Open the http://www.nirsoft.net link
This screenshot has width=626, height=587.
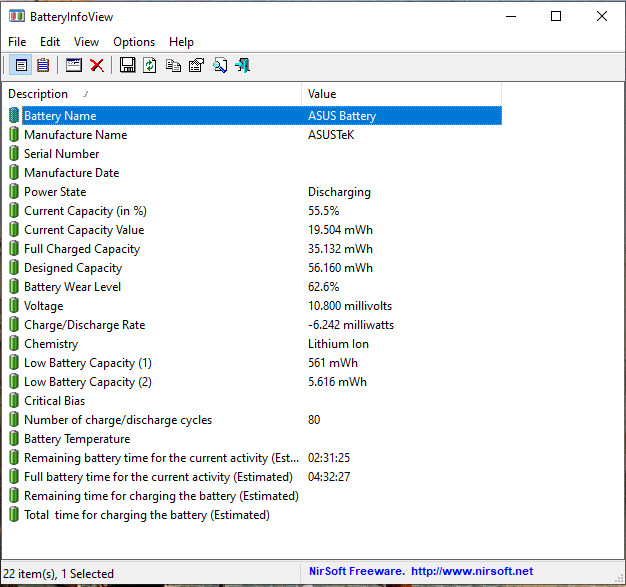coord(472,571)
